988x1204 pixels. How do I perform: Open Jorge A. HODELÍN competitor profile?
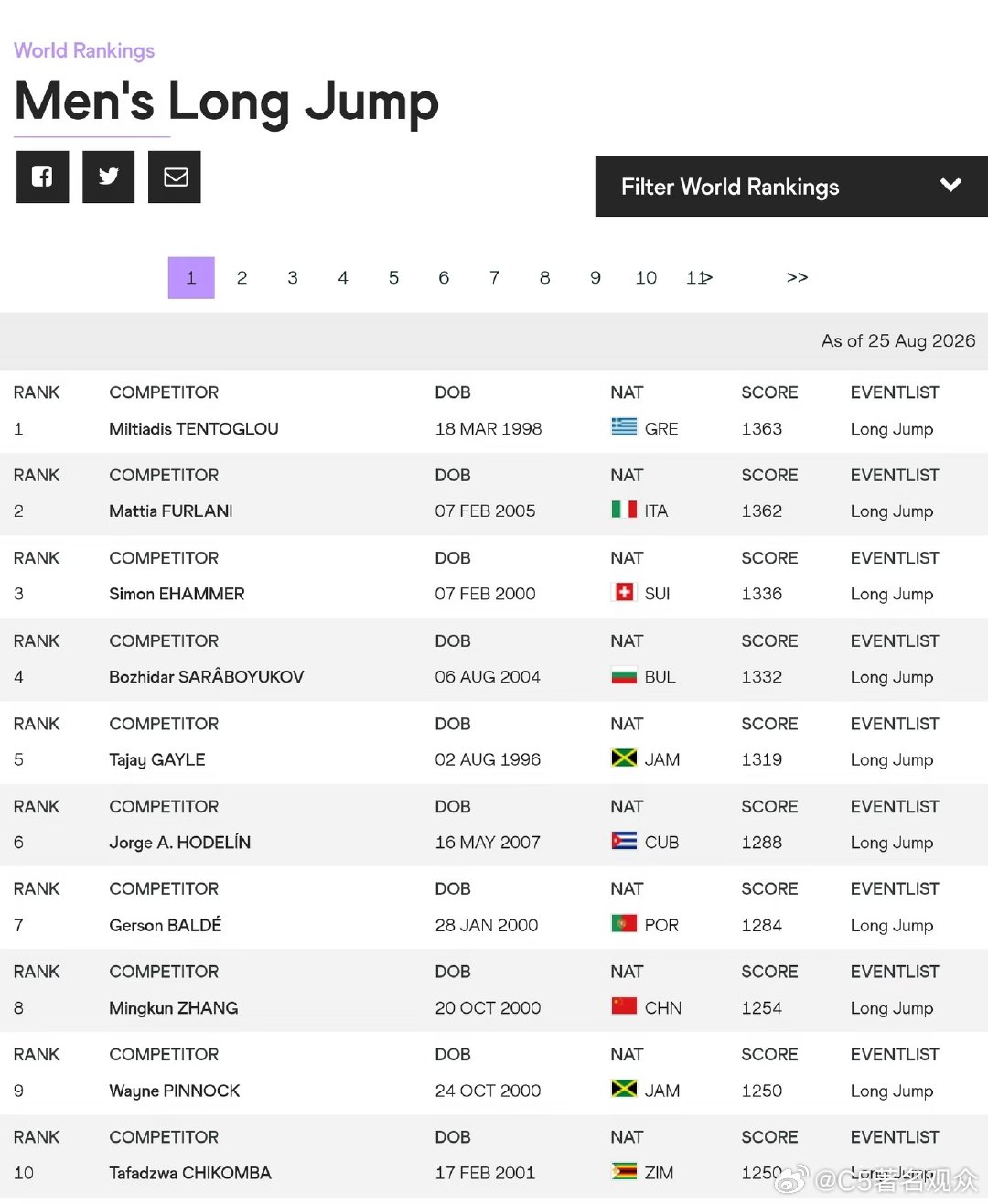tap(180, 843)
